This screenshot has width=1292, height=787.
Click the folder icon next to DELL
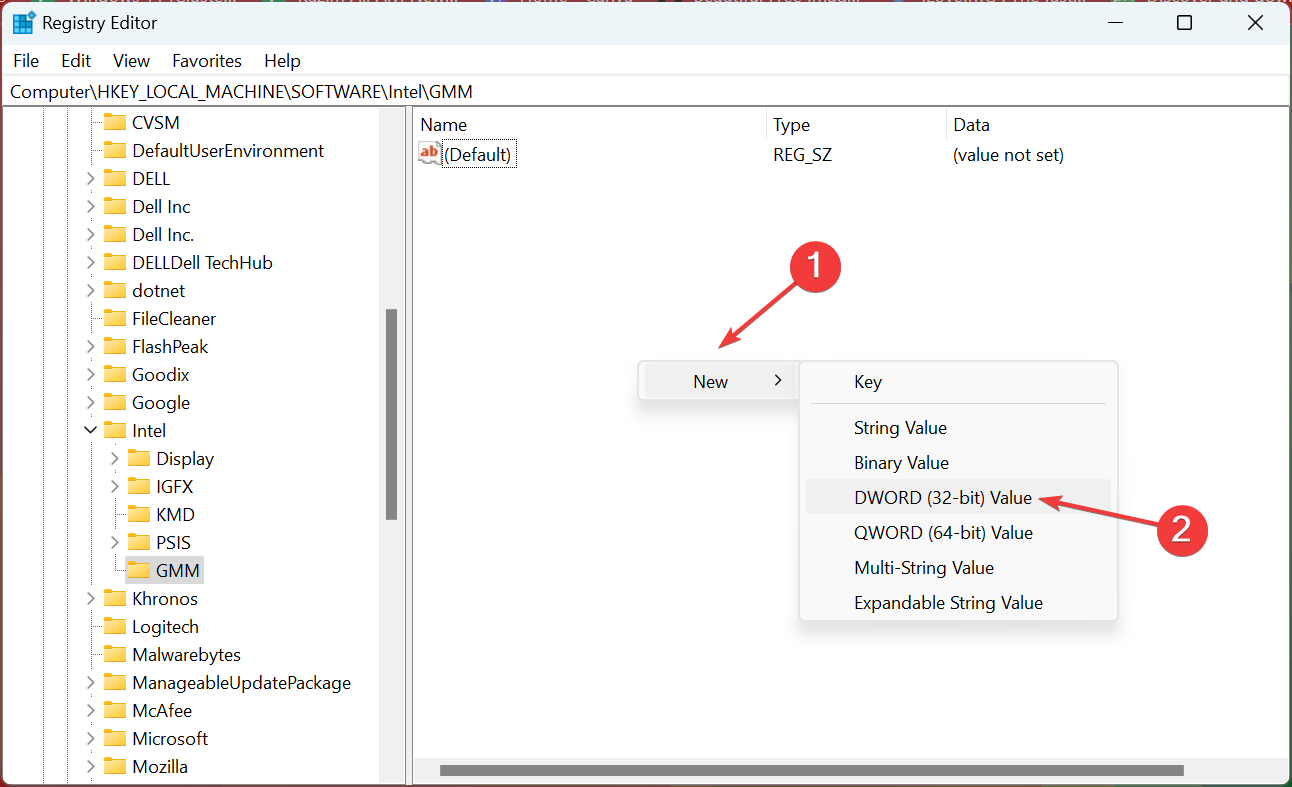[x=115, y=179]
